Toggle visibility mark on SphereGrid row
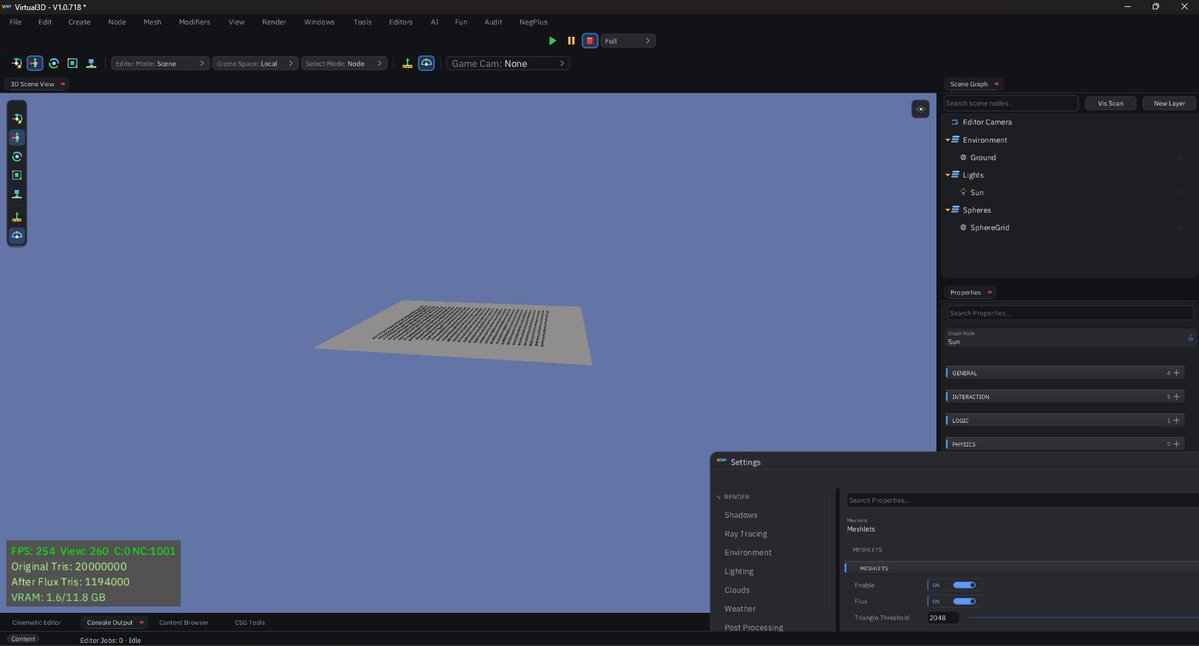The image size is (1199, 646). click(x=1180, y=228)
